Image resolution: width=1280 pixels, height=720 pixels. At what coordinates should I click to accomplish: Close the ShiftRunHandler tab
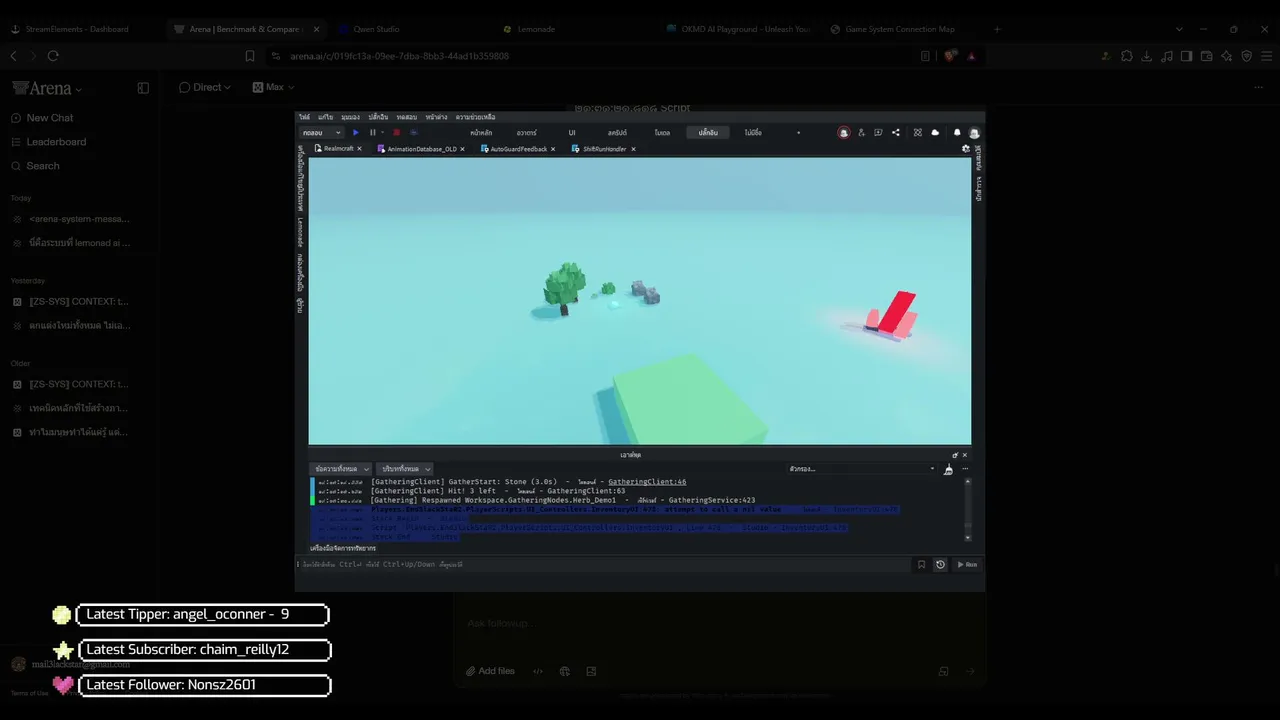(x=633, y=149)
